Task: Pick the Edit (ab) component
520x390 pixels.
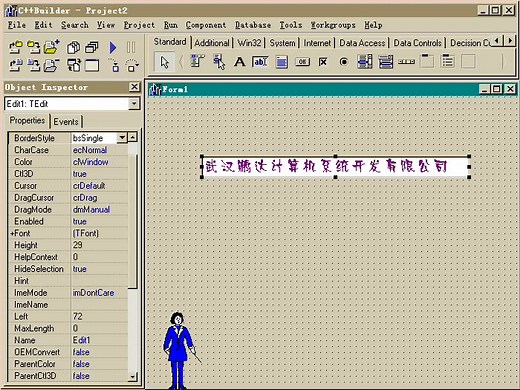Action: tap(260, 62)
